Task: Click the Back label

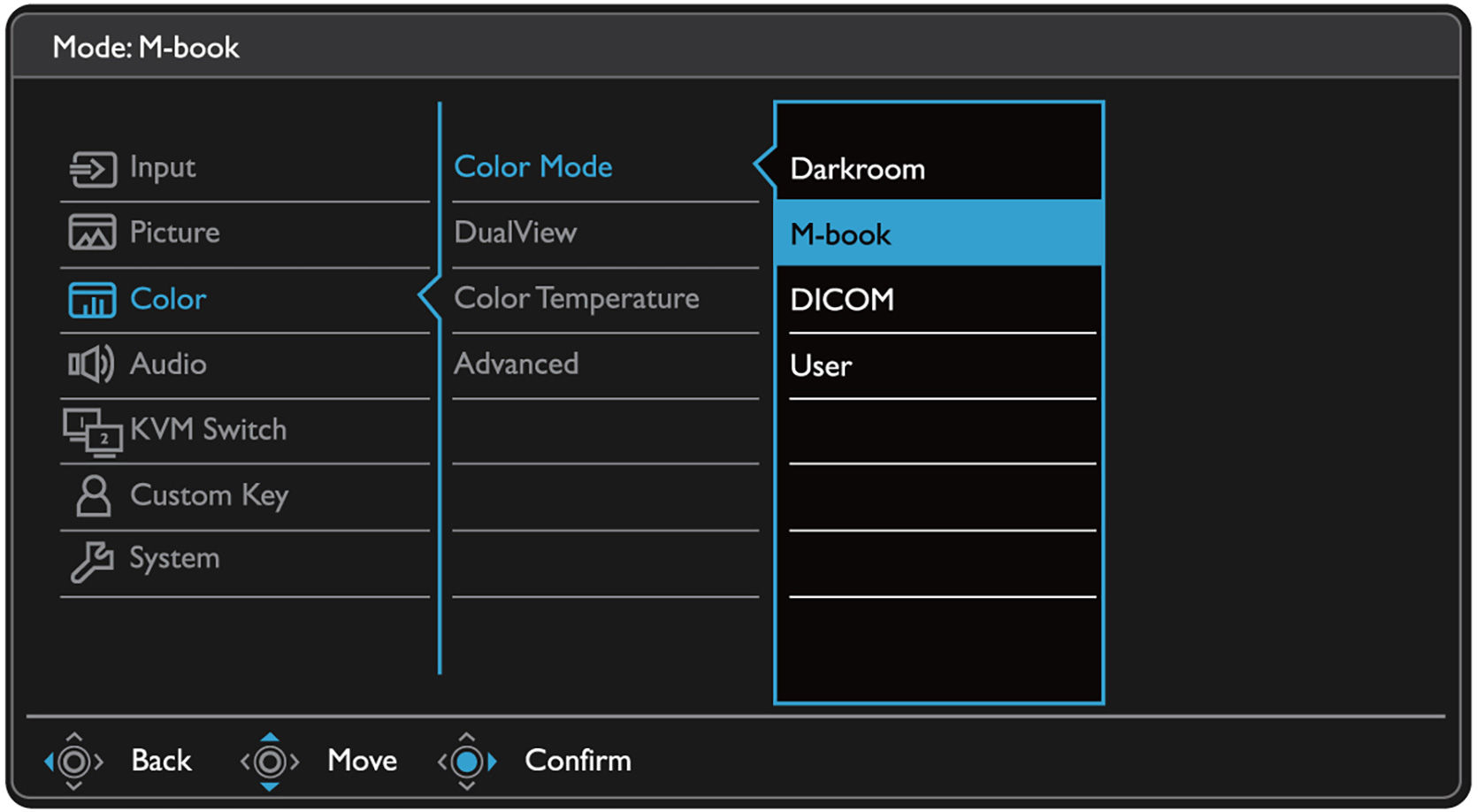Action: pyautogui.click(x=162, y=761)
